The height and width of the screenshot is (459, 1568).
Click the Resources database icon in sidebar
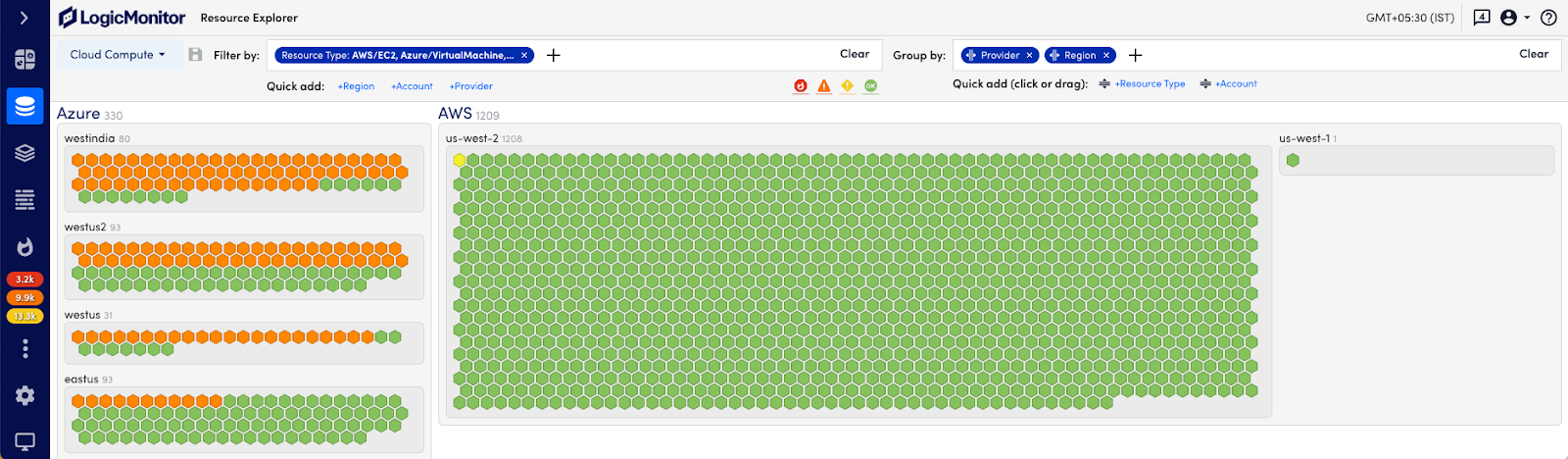[24, 106]
